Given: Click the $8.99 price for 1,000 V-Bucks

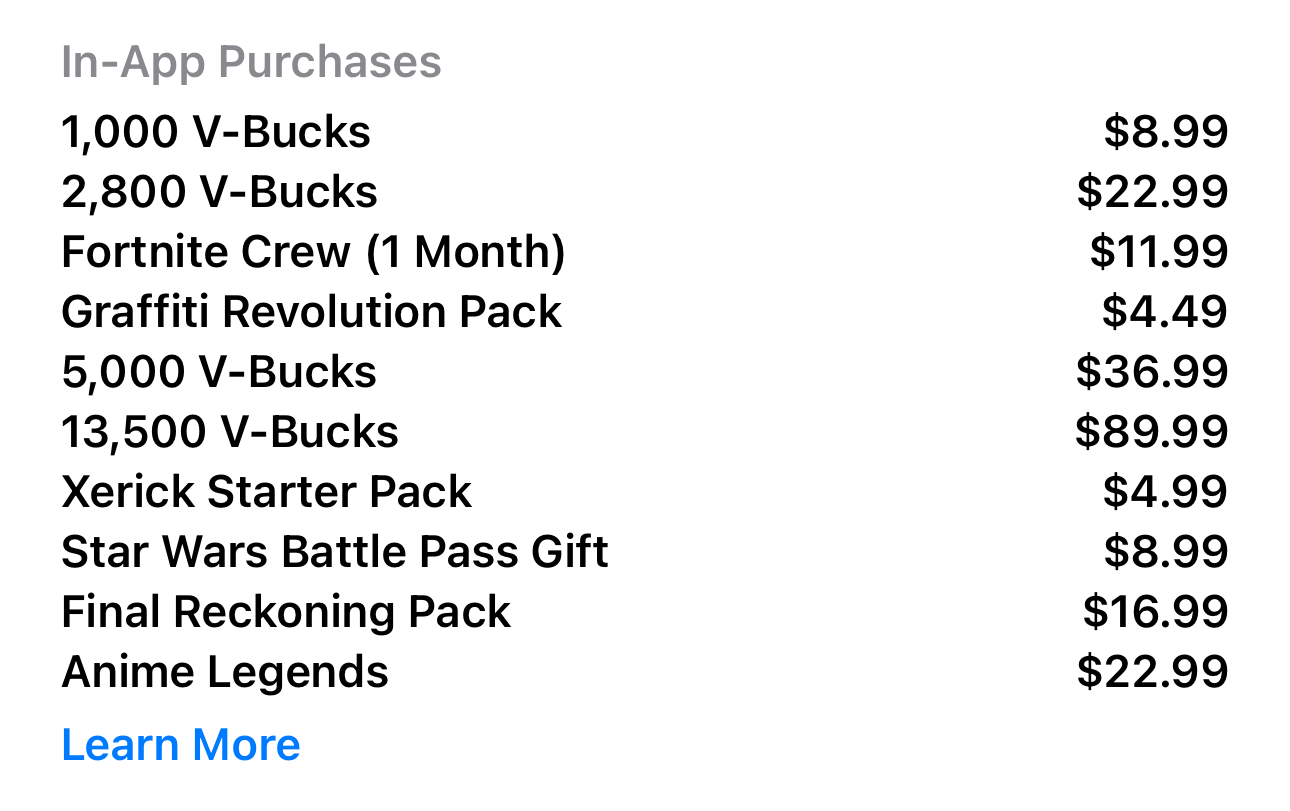Looking at the screenshot, I should tap(1165, 132).
